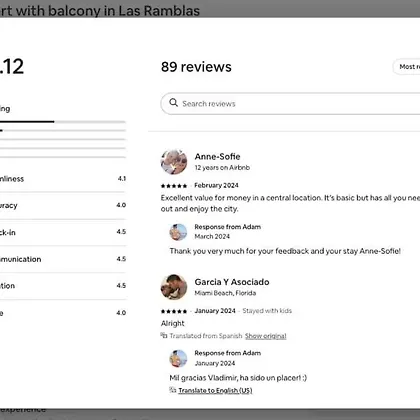Click the top overall rating bar

(63, 122)
